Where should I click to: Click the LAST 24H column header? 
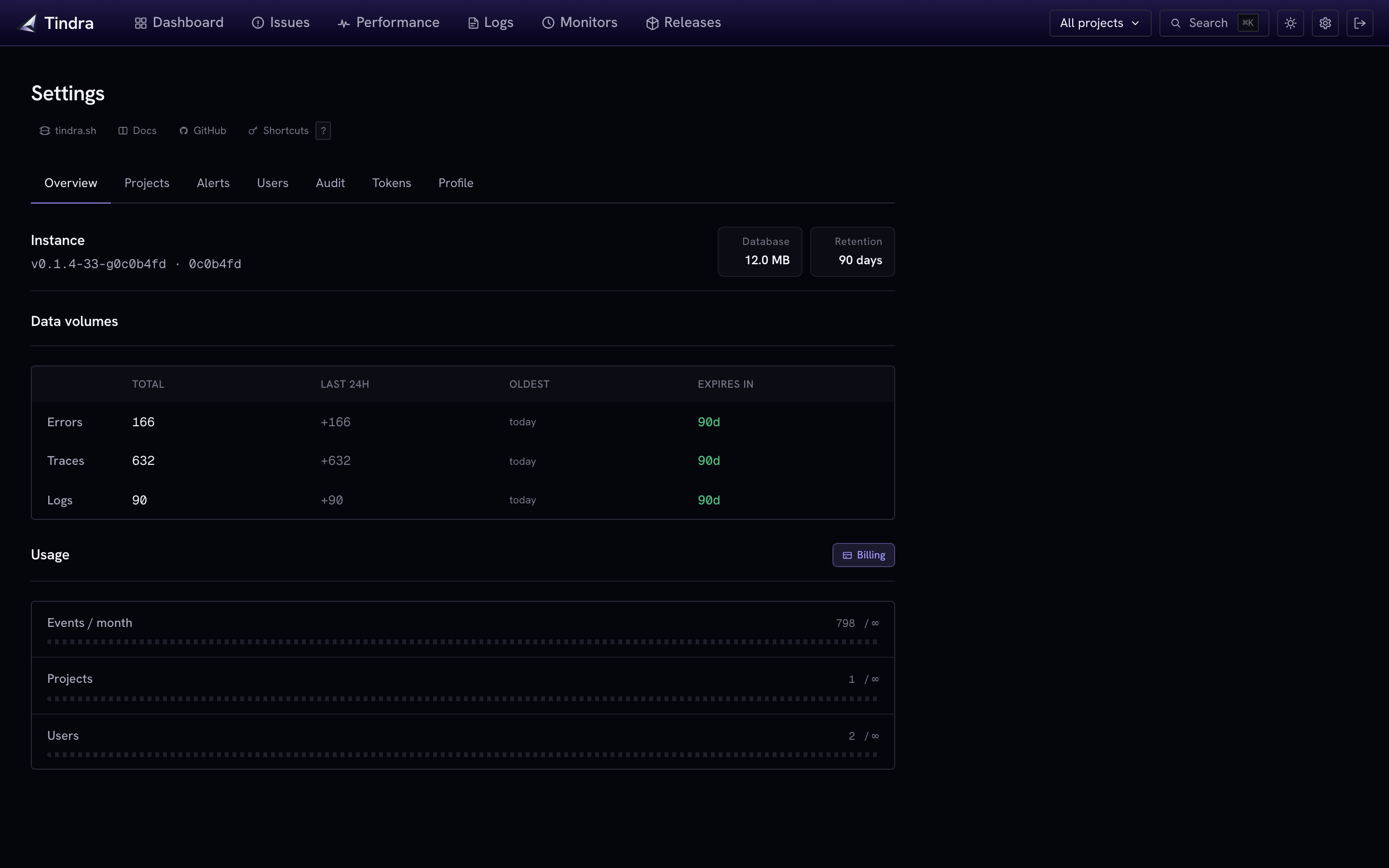(344, 384)
